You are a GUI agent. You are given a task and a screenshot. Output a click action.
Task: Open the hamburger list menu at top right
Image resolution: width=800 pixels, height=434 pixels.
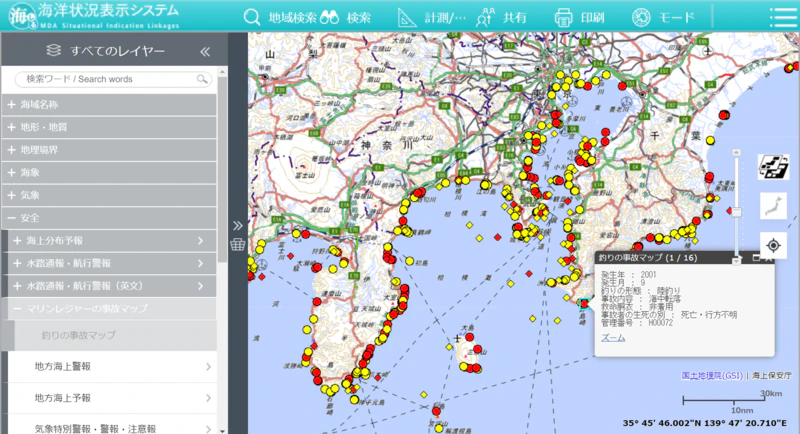click(783, 17)
